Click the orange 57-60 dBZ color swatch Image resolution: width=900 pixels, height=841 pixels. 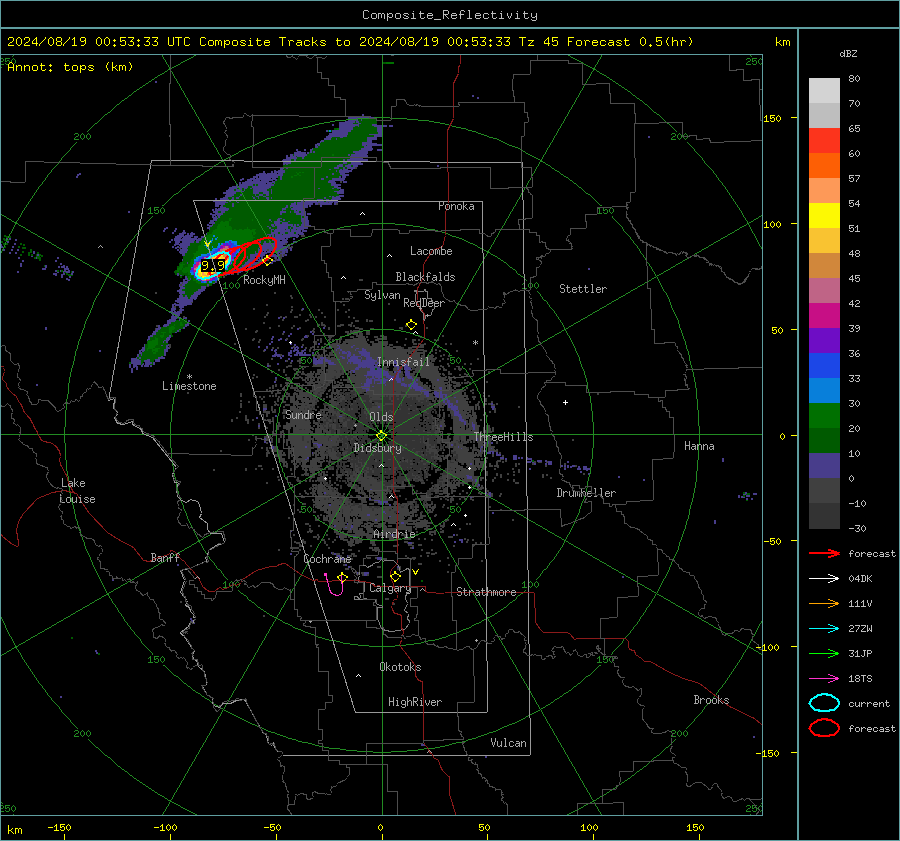click(x=824, y=166)
